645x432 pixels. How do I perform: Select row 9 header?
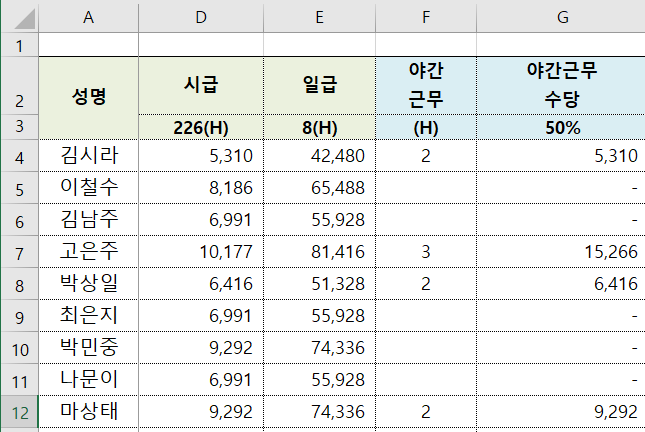(x=19, y=316)
